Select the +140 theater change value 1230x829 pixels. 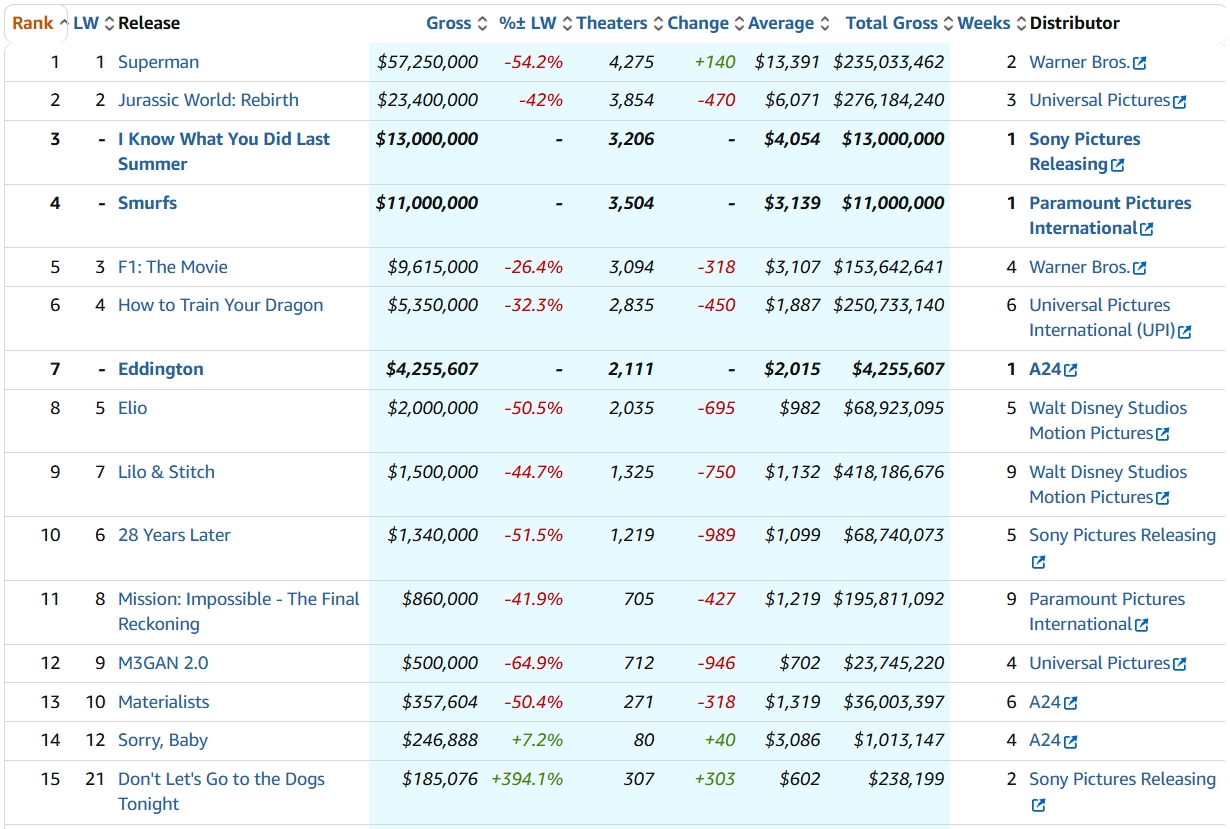[x=715, y=62]
